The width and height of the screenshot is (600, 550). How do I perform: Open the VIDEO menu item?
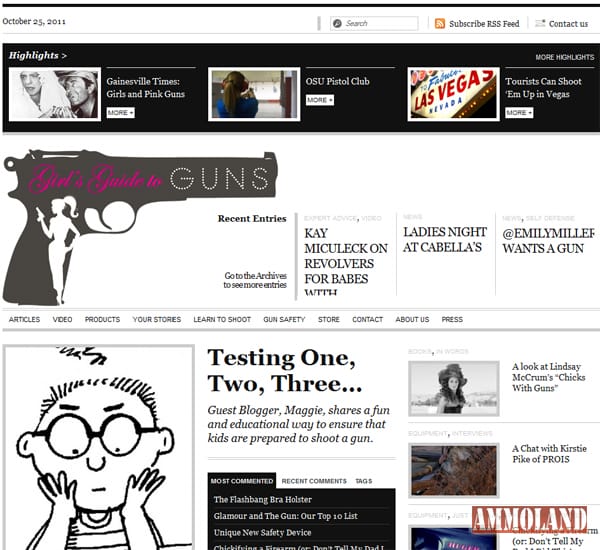(x=62, y=319)
